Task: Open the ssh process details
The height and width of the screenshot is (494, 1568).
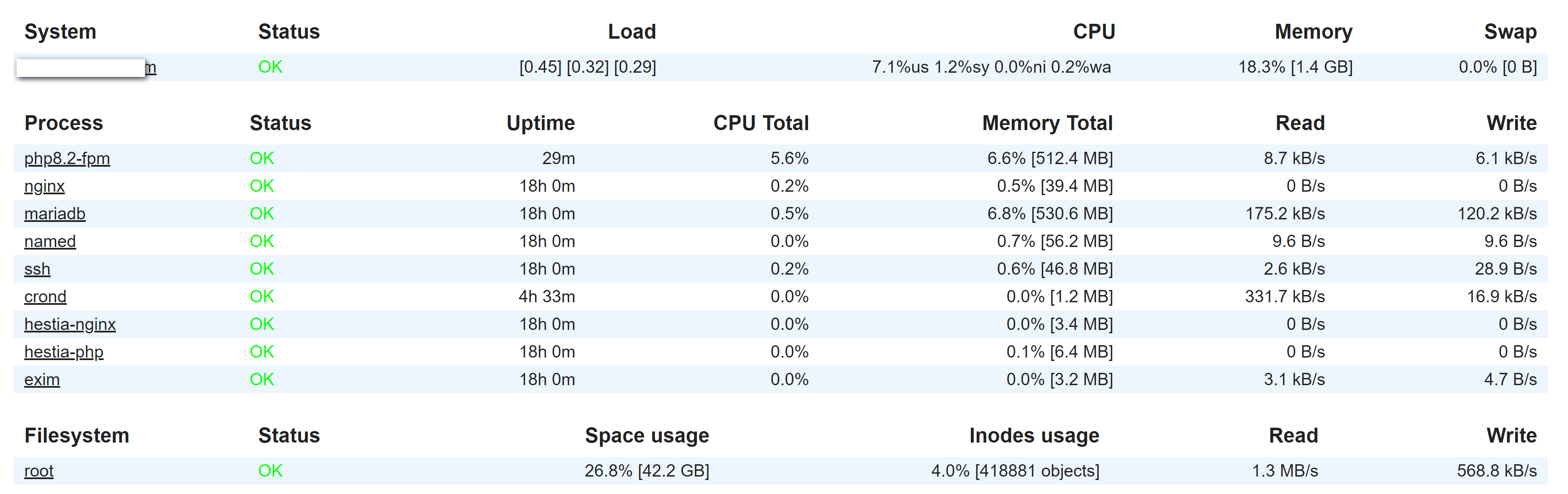Action: [37, 269]
